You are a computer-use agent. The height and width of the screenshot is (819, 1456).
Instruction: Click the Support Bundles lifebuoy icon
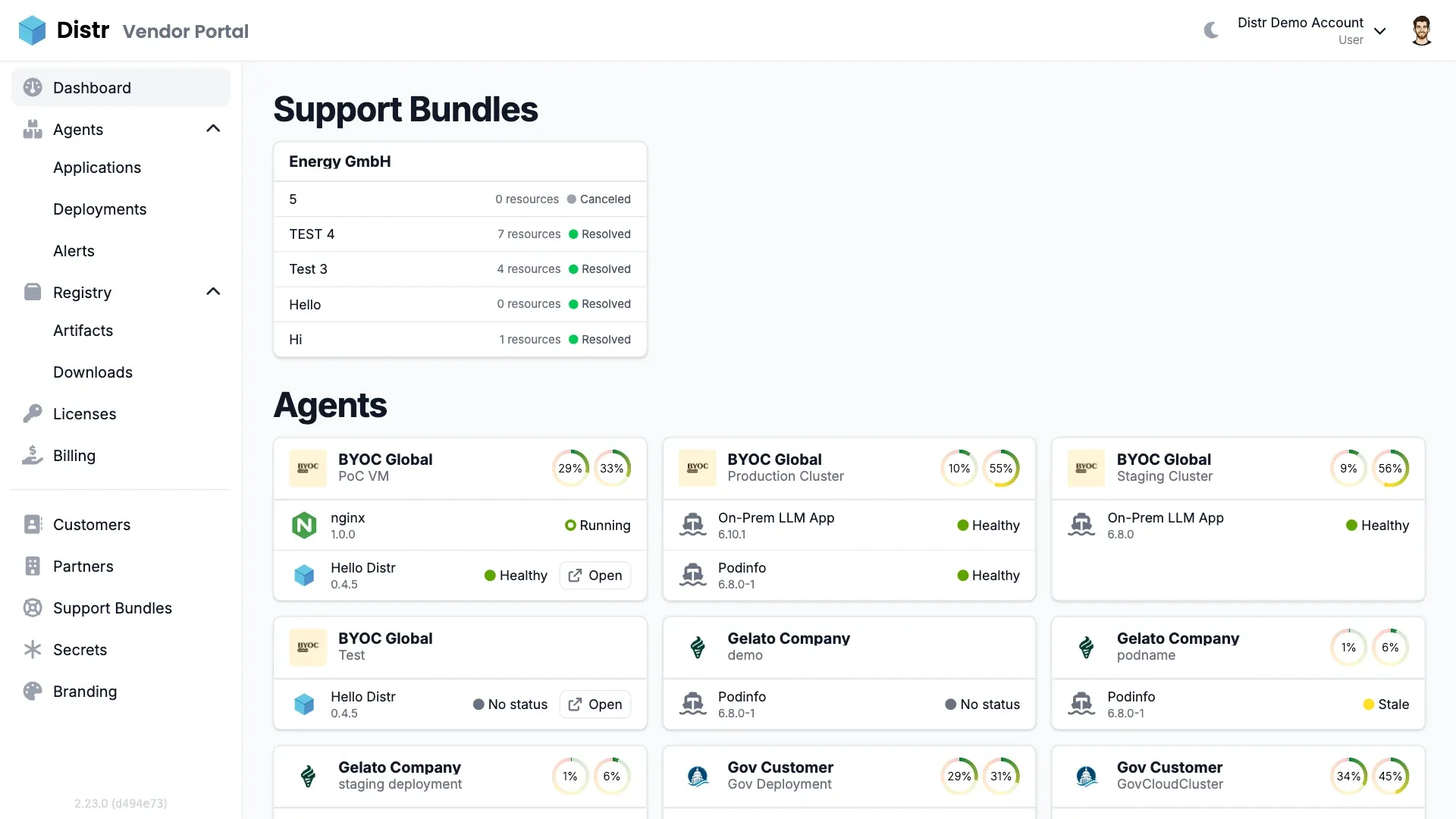pyautogui.click(x=33, y=607)
